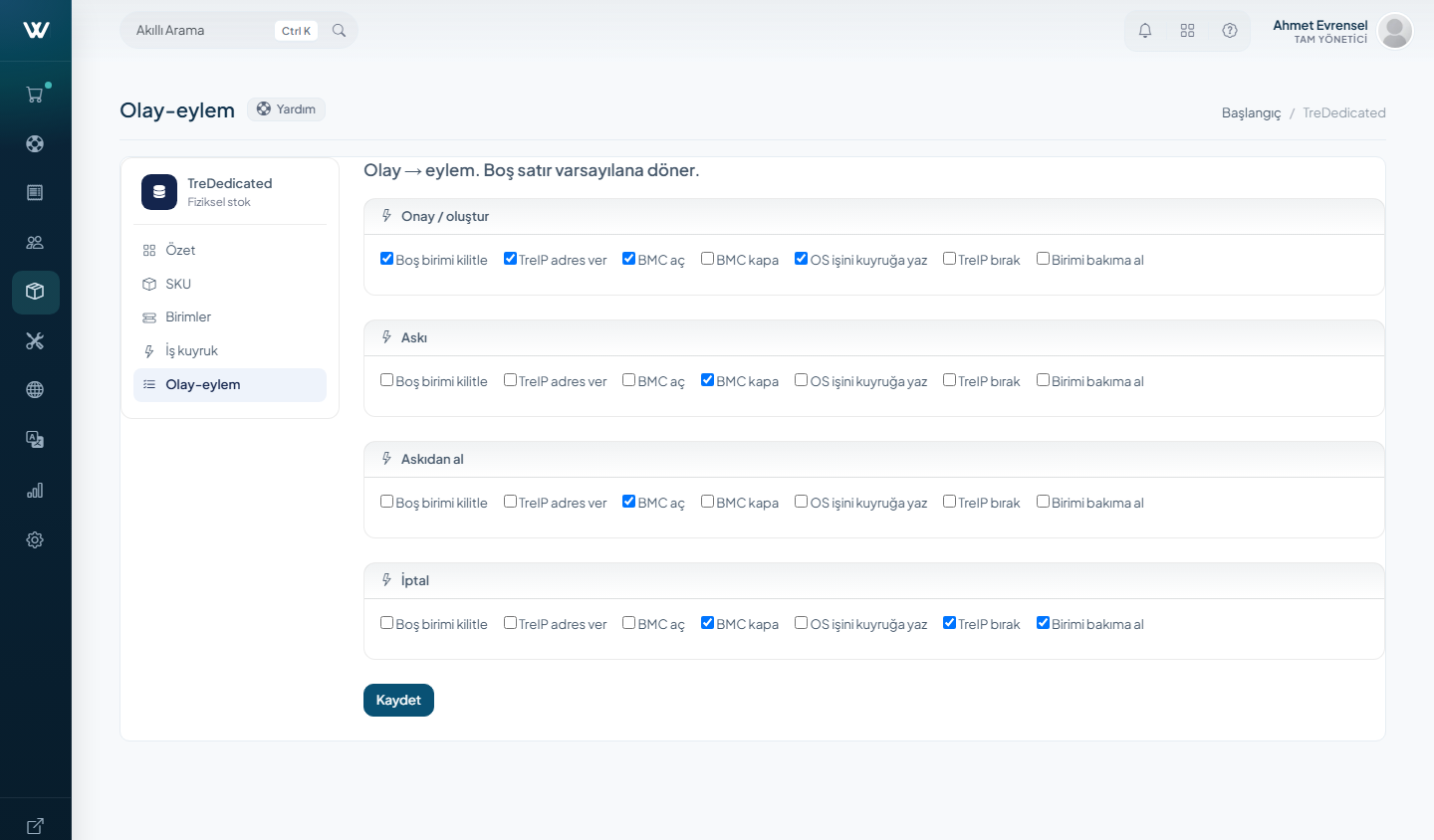Open the user avatar picture
The height and width of the screenshot is (840, 1434).
[1395, 31]
